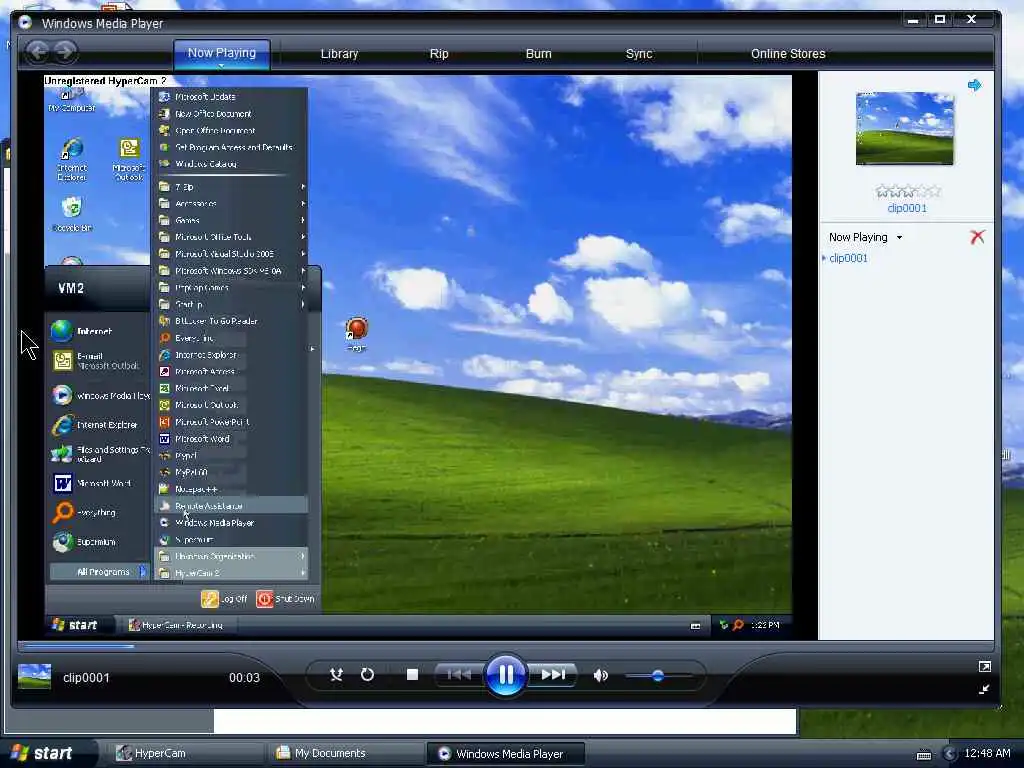The width and height of the screenshot is (1024, 768).
Task: Open the Burn tab
Action: [x=539, y=54]
